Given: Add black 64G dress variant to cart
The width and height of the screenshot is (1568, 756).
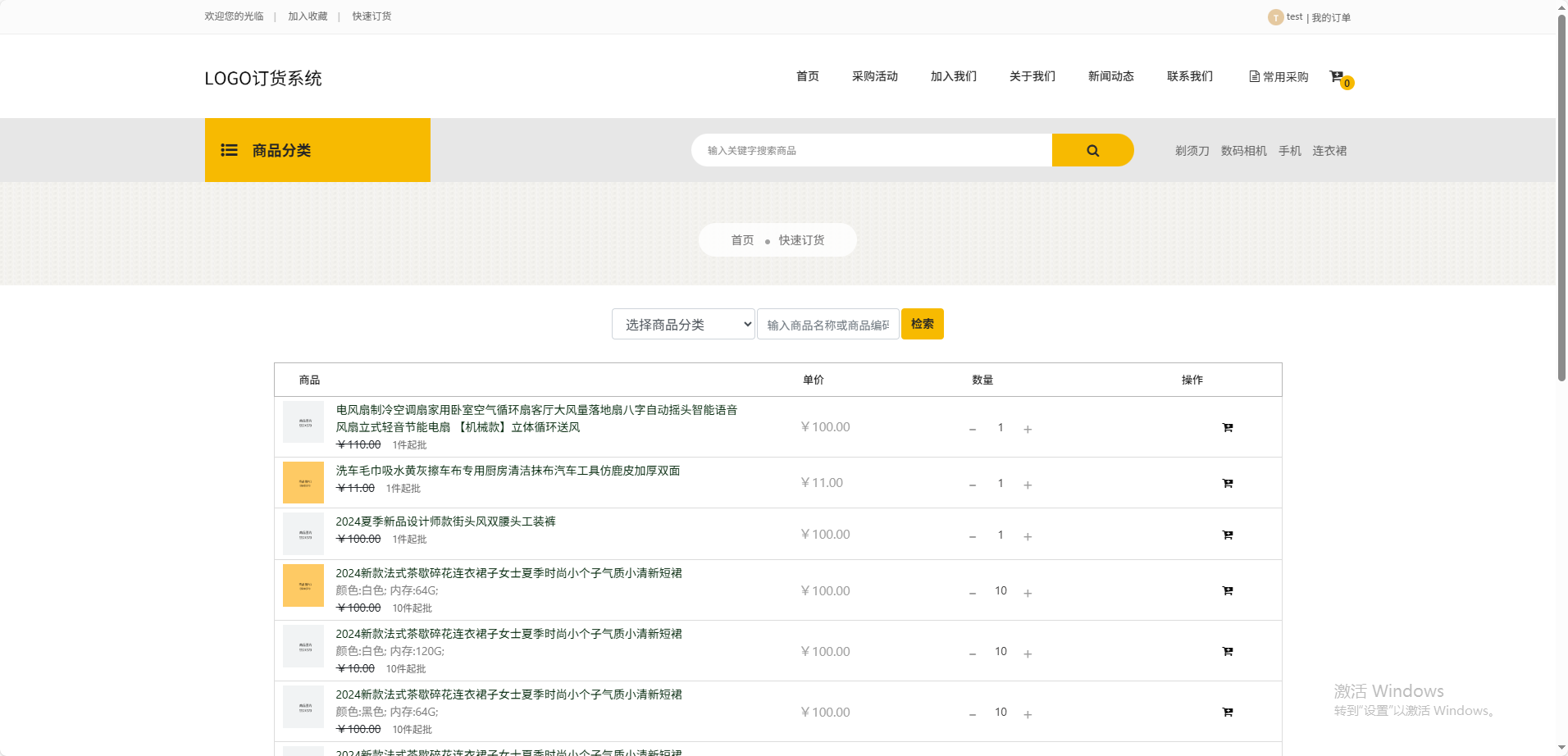Looking at the screenshot, I should tap(1227, 712).
